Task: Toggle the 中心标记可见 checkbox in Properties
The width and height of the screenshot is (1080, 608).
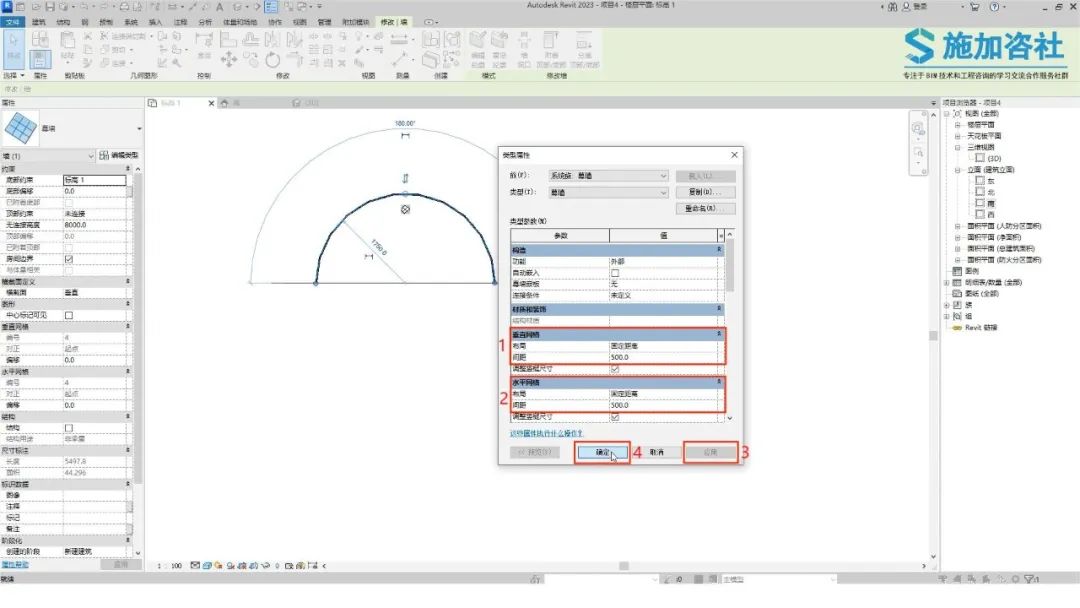Action: pyautogui.click(x=69, y=315)
